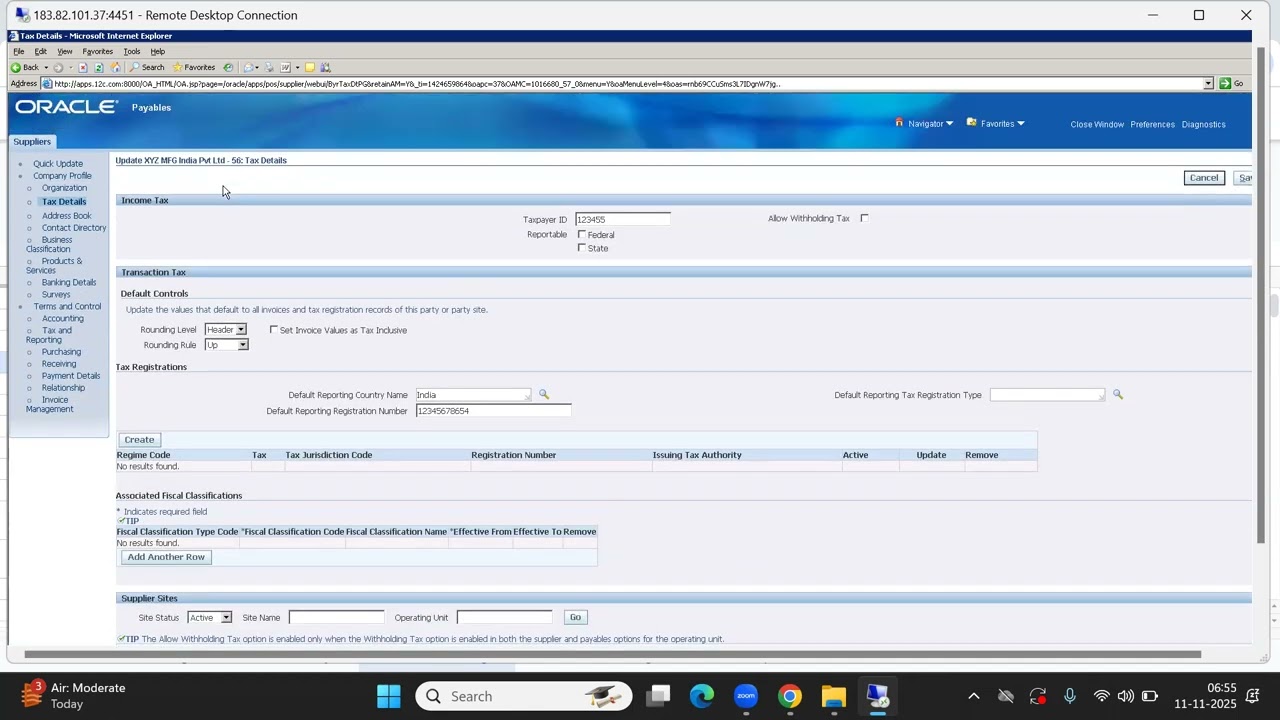Click the IE Edit with Word icon
The image size is (1280, 720).
tap(285, 67)
